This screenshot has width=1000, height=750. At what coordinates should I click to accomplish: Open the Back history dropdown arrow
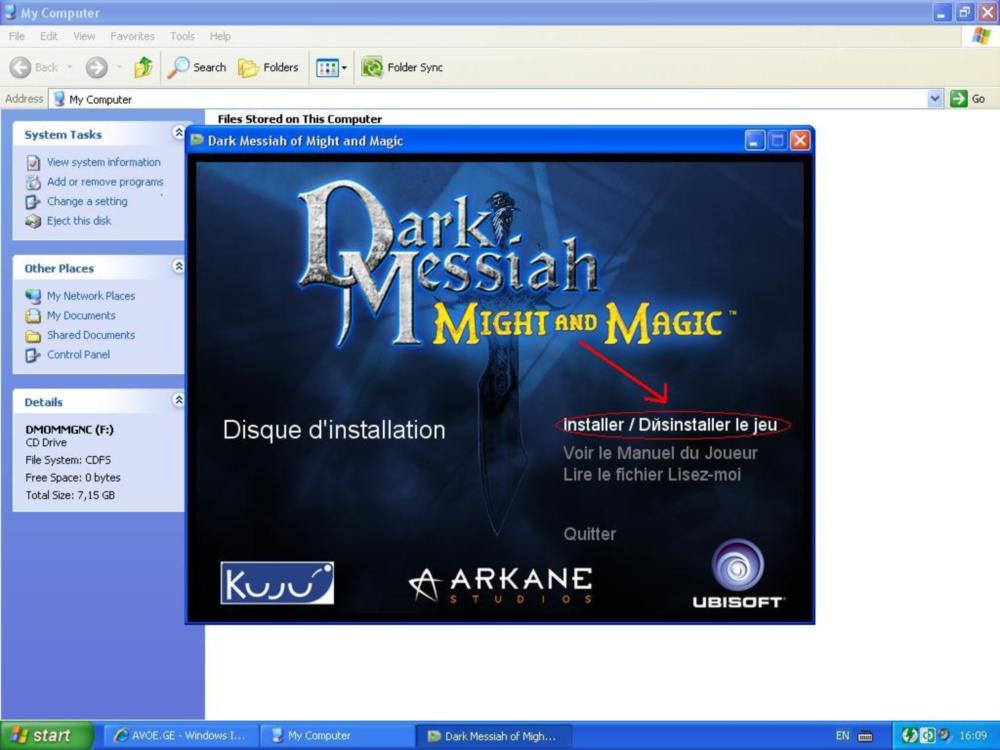point(70,67)
